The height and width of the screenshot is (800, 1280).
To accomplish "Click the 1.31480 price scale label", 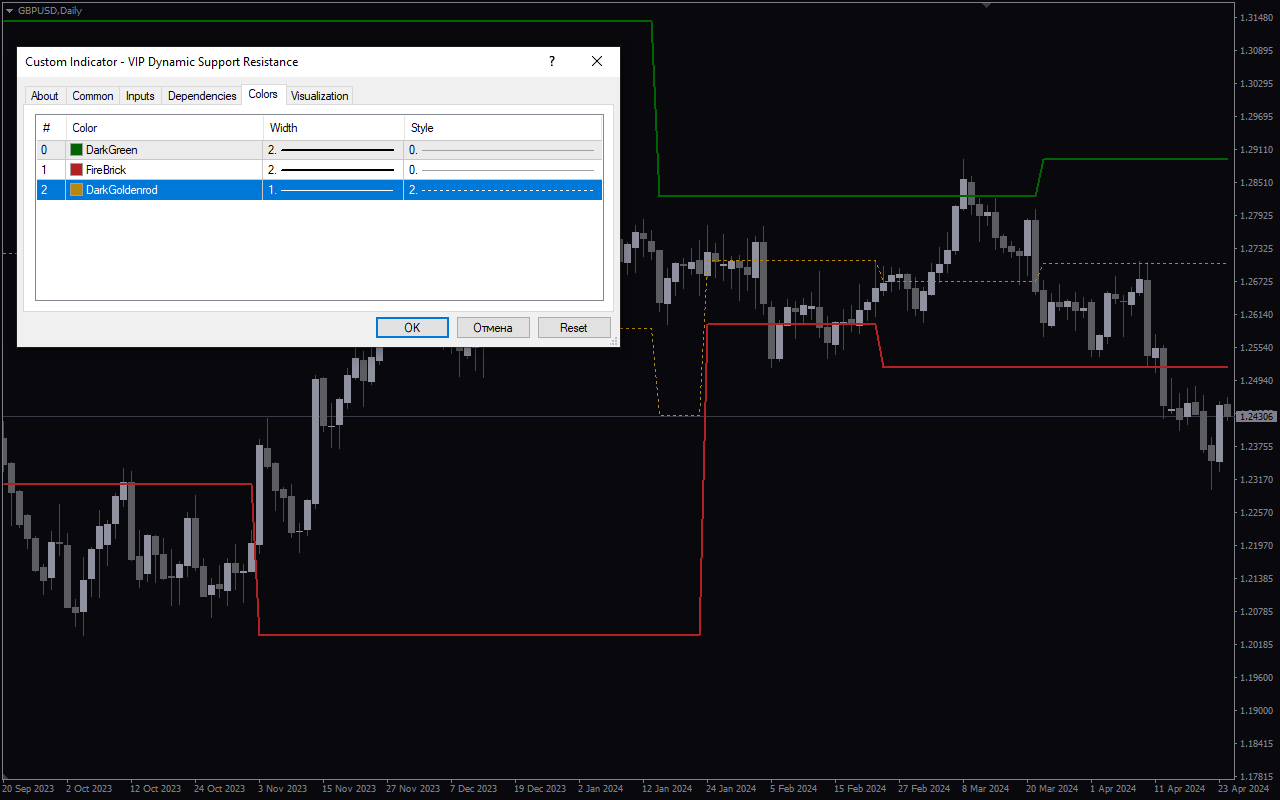I will [x=1256, y=18].
